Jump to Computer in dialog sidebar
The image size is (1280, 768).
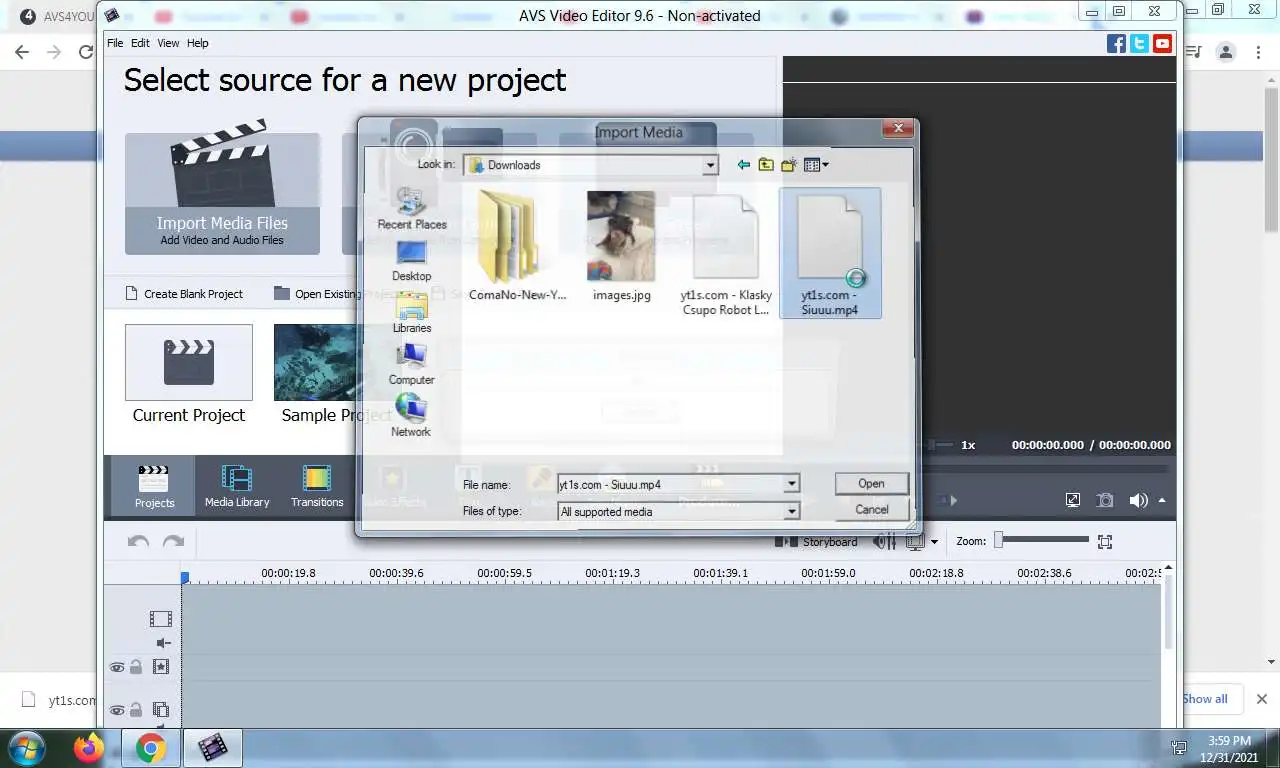[411, 365]
